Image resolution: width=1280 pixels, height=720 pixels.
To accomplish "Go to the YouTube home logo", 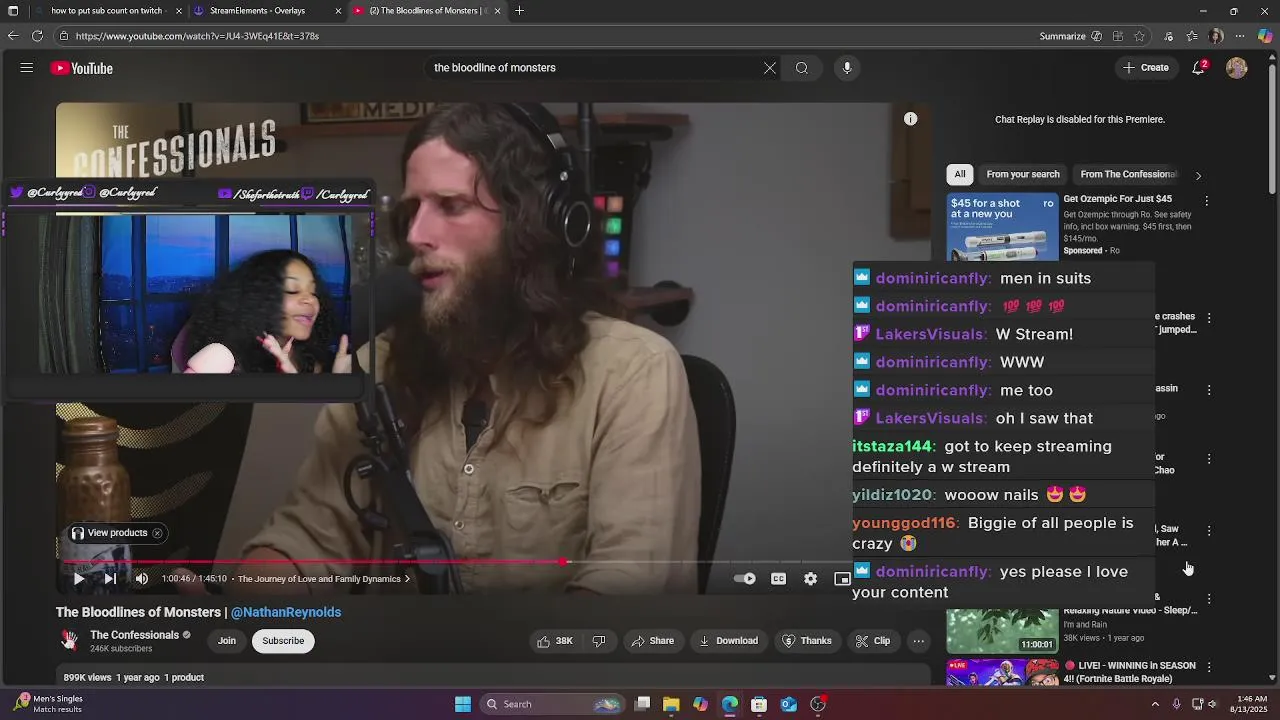I will 82,68.
